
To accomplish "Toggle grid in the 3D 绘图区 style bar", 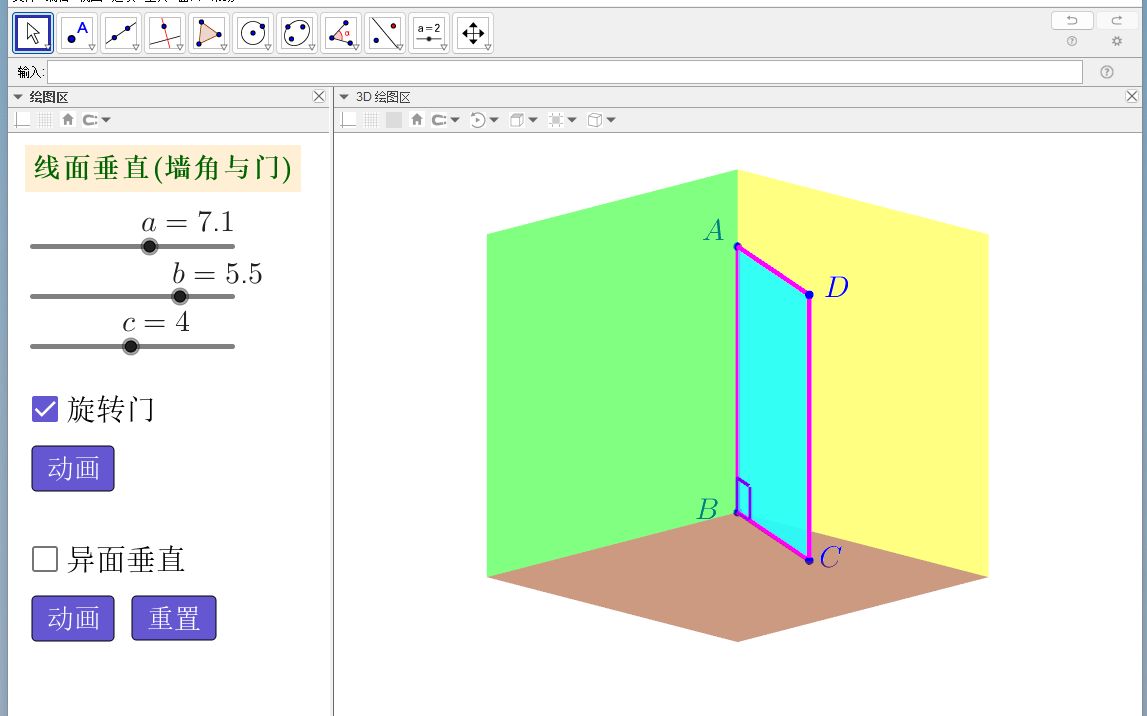I will pos(371,119).
